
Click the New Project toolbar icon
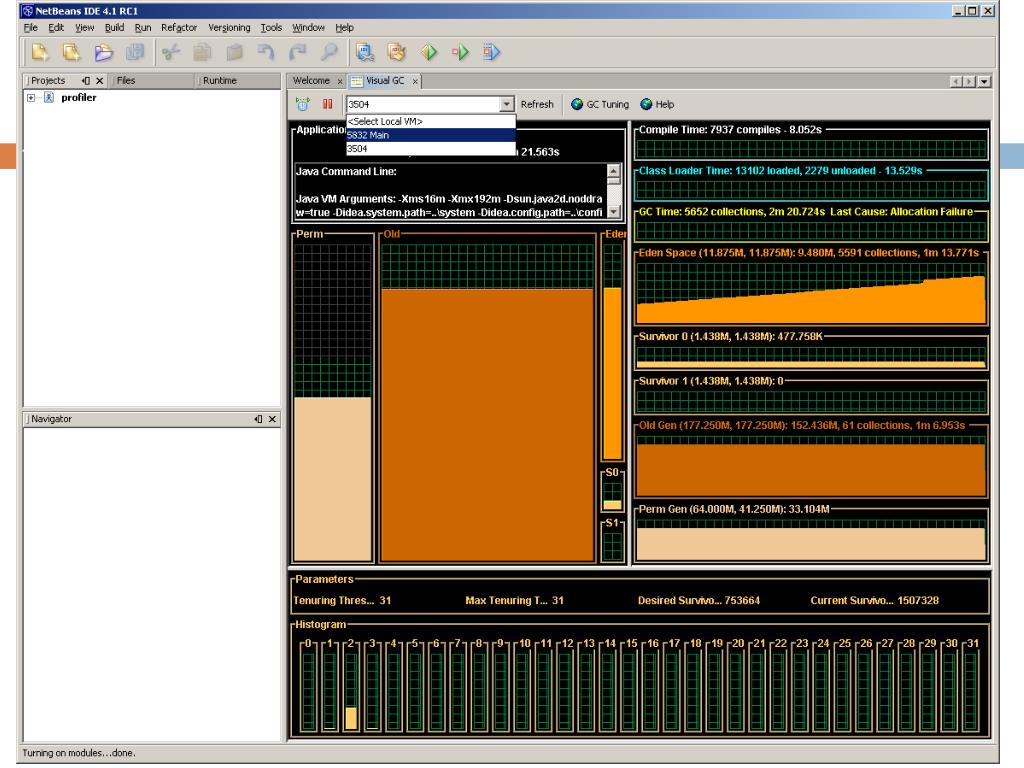(71, 52)
